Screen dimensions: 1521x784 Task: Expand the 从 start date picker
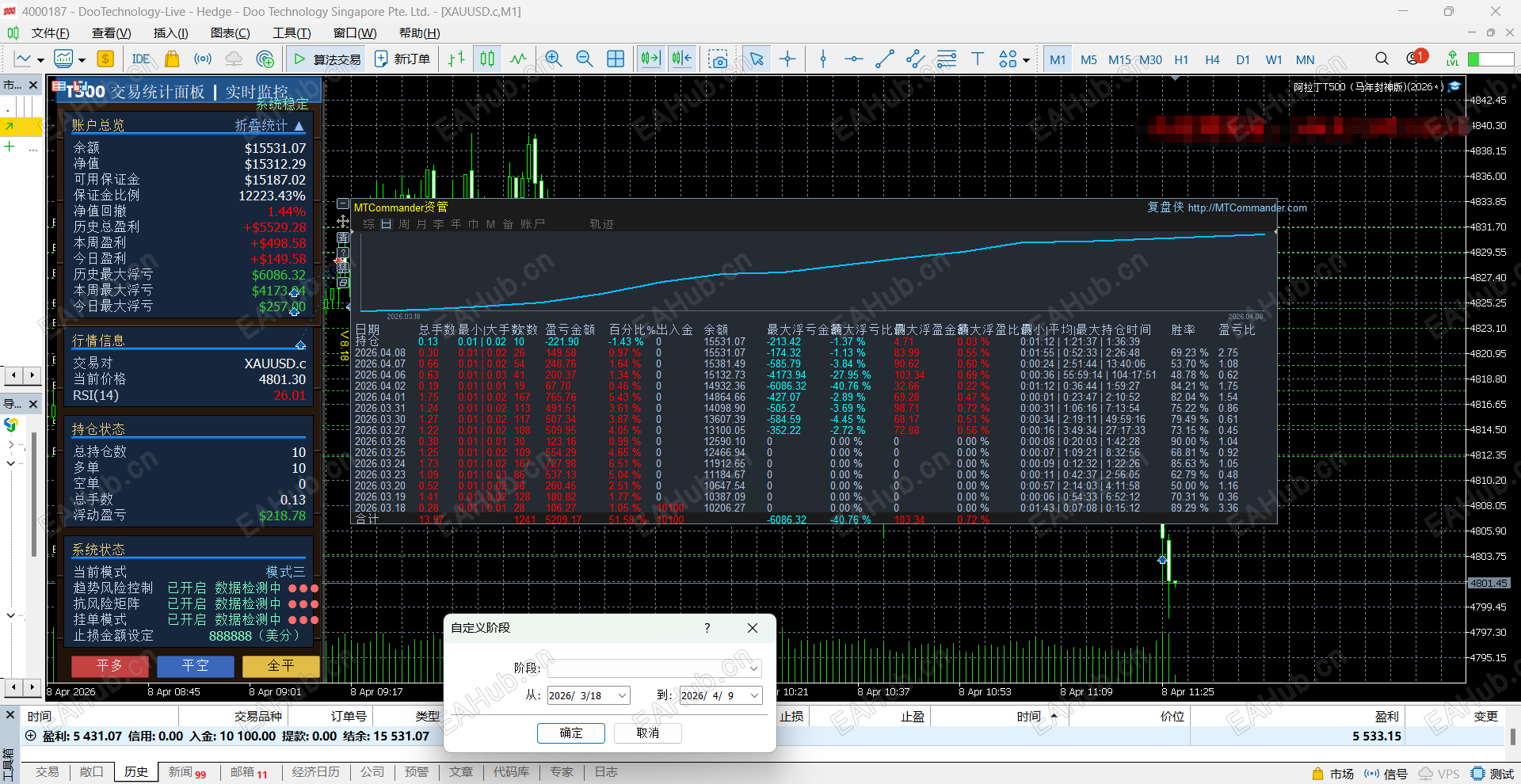click(622, 695)
